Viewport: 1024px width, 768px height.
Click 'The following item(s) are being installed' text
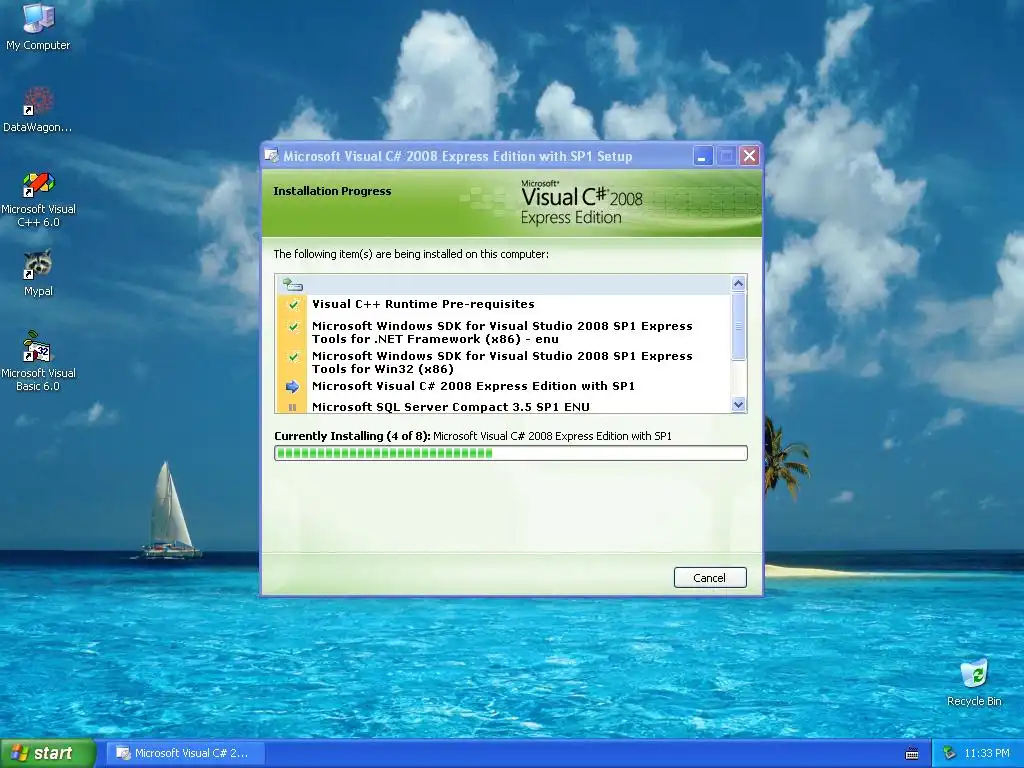411,254
